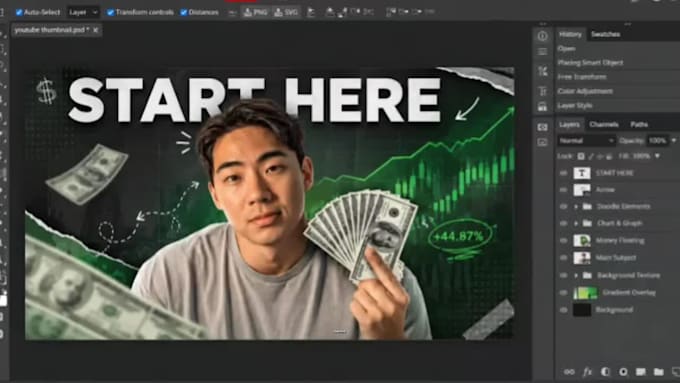Select the Main Subject layer name
The image size is (680, 383).
pos(616,258)
